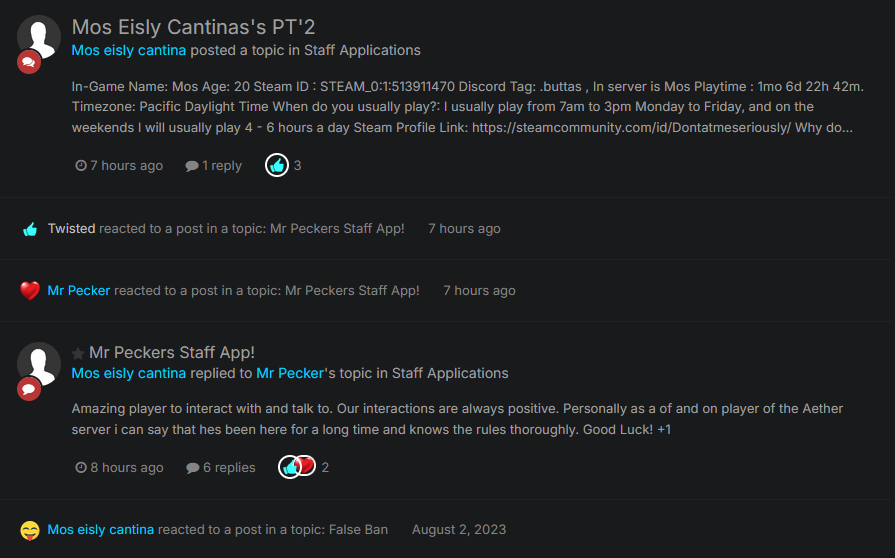Click the red heart reaction beside Mr Pecker
This screenshot has width=895, height=558.
[x=30, y=291]
